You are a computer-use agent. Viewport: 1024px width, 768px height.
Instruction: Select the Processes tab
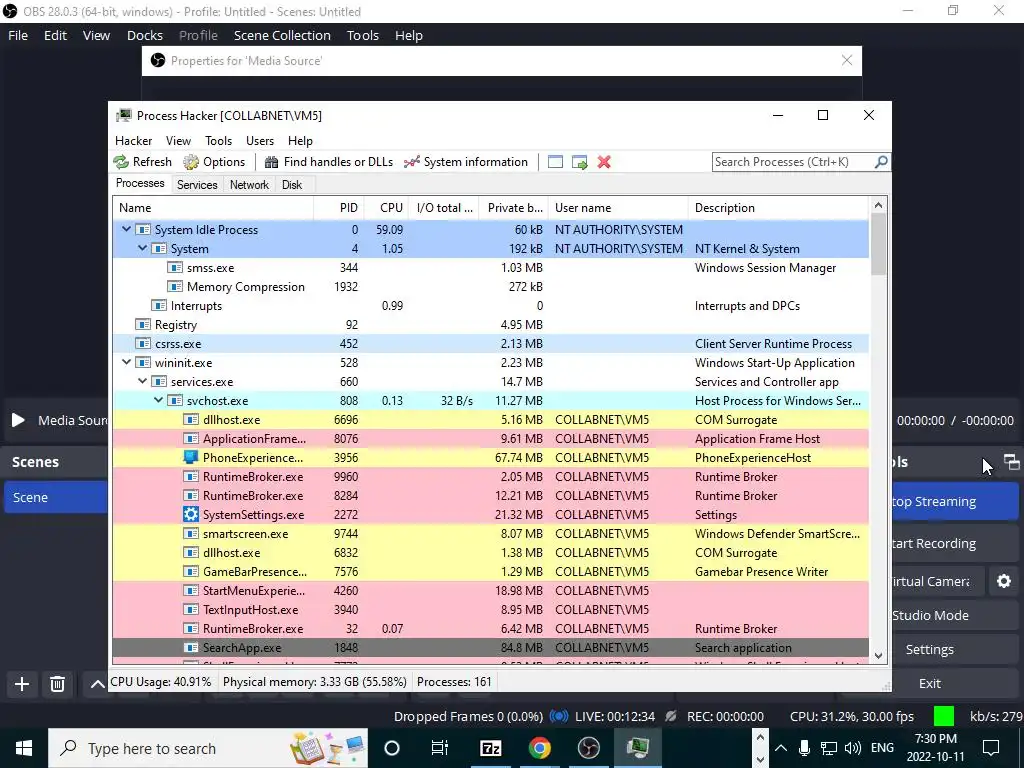pyautogui.click(x=140, y=184)
